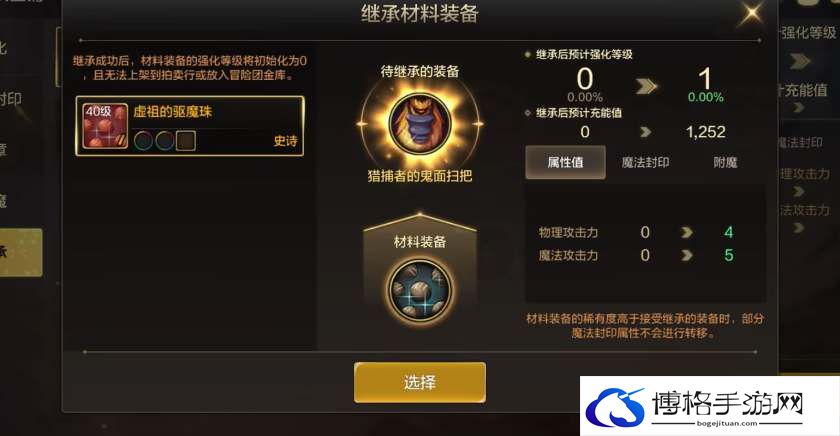Click the first round socket slot icon
The height and width of the screenshot is (436, 840).
(x=143, y=141)
